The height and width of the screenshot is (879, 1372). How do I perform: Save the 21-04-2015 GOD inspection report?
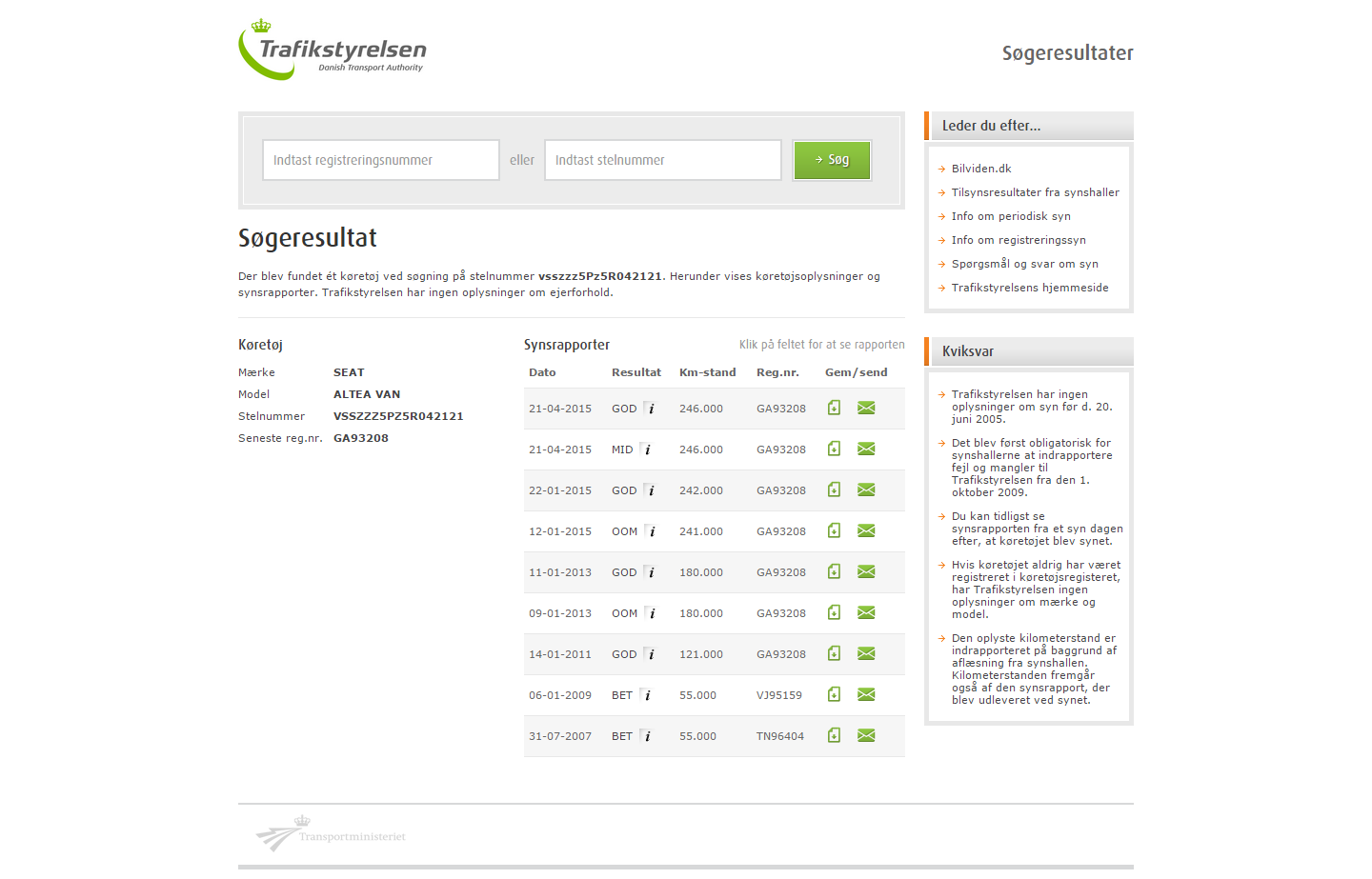click(x=834, y=408)
